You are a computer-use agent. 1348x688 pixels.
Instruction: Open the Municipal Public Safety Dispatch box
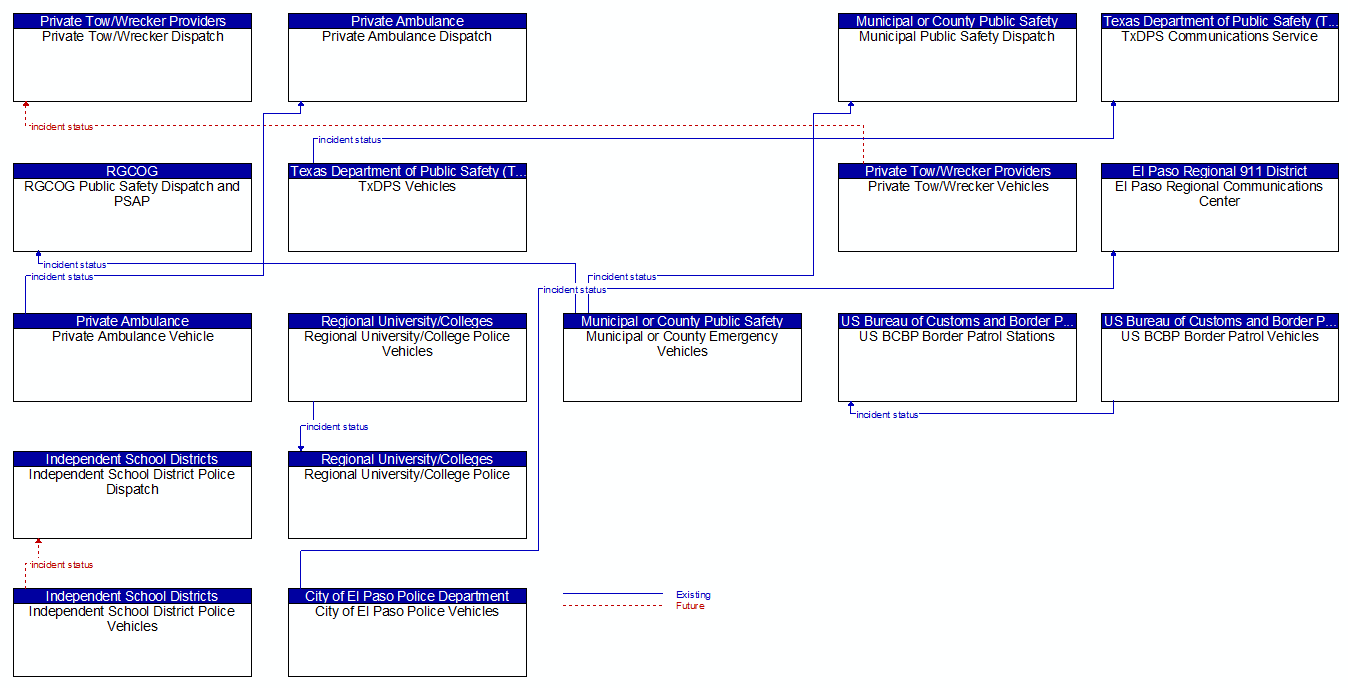(957, 58)
